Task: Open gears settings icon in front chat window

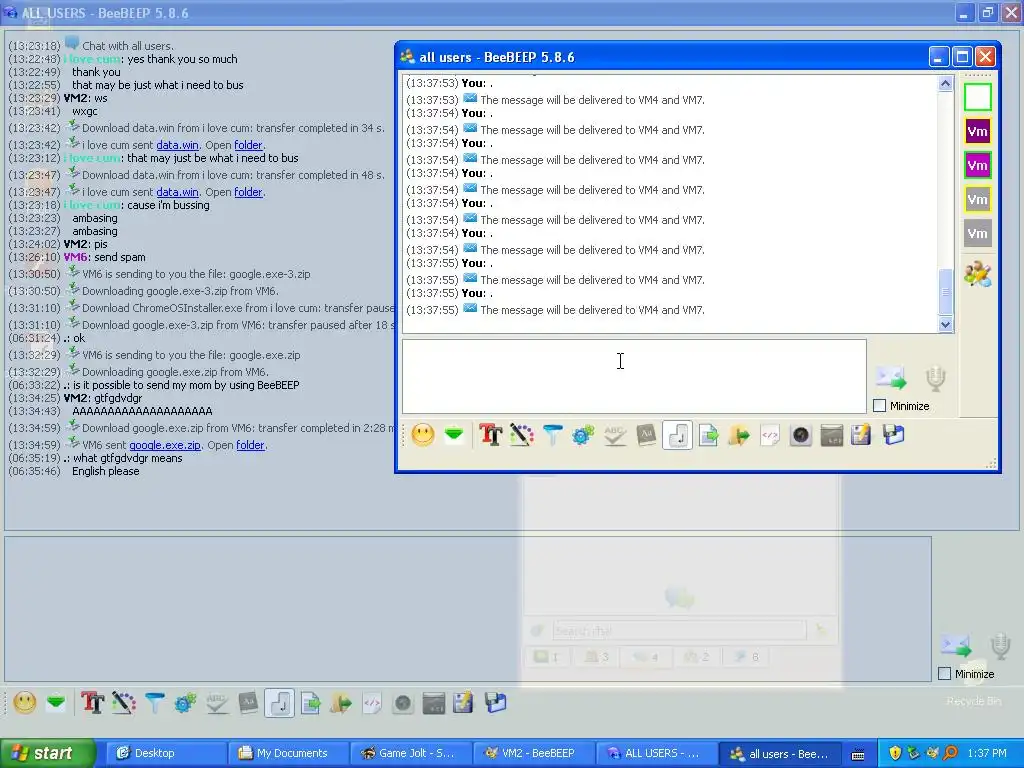Action: tap(583, 435)
